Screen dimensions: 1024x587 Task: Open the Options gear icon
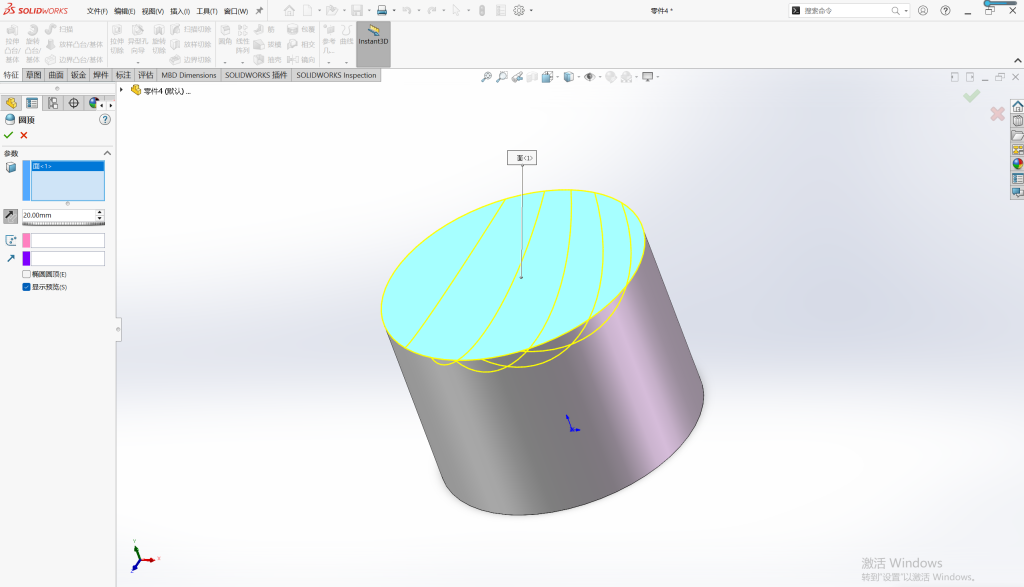[x=519, y=10]
